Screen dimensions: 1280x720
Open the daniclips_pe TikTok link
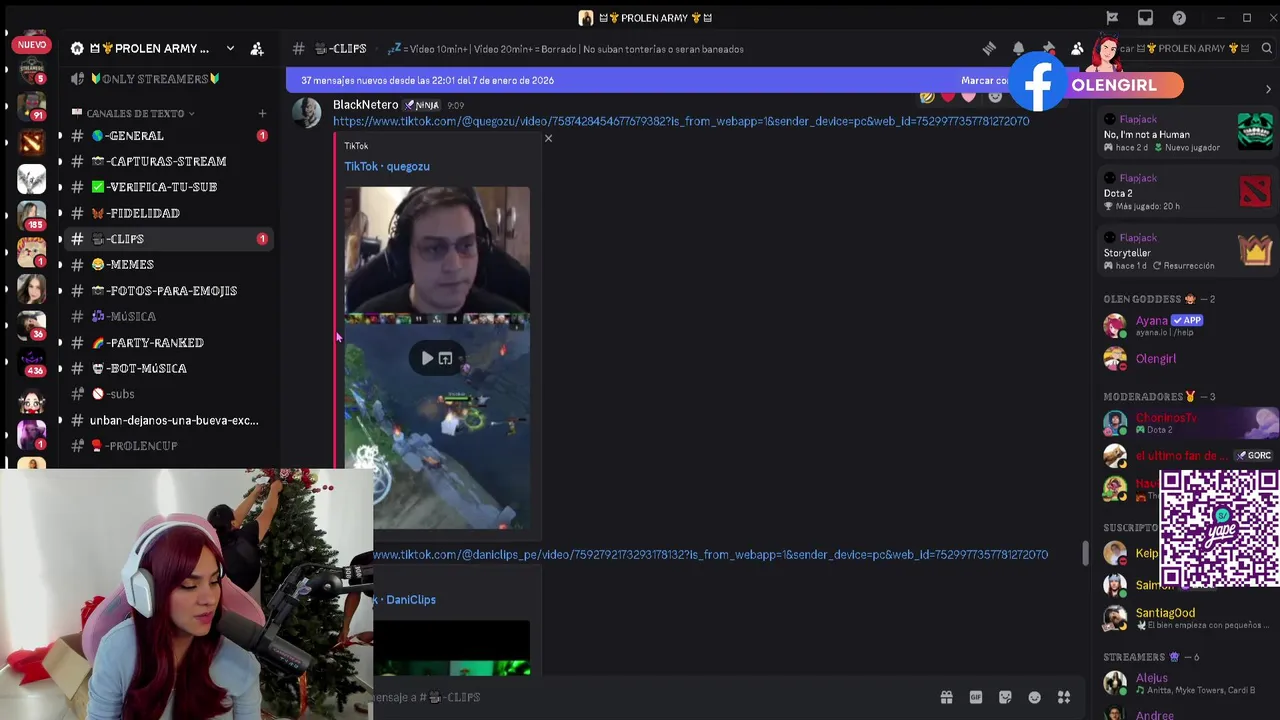pos(710,554)
